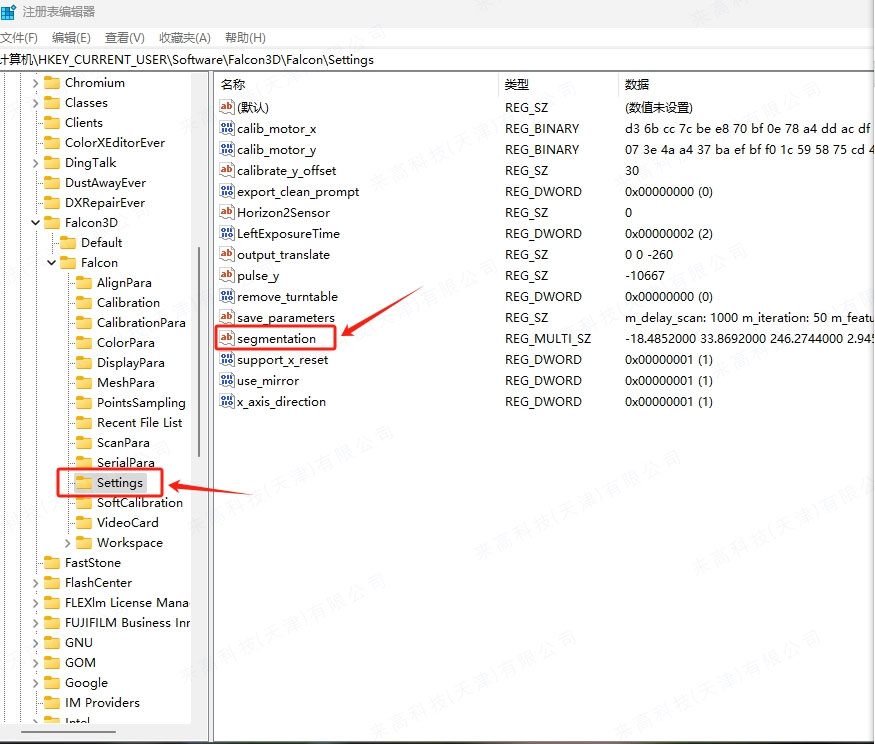This screenshot has width=875, height=744.
Task: Click the DWORD icon beside use_mirror
Action: pyautogui.click(x=227, y=381)
